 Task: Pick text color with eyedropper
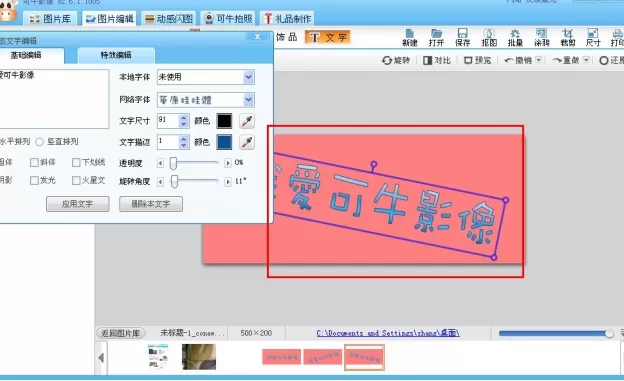point(247,121)
